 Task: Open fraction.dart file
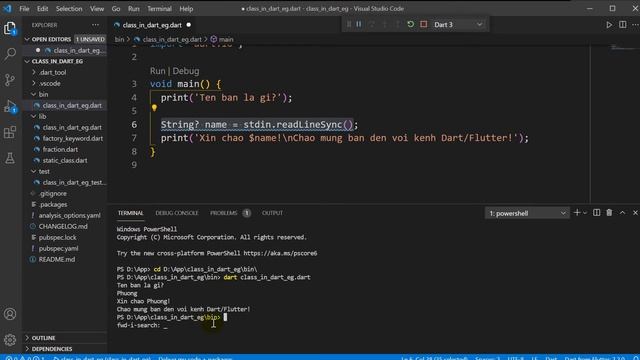pos(60,149)
